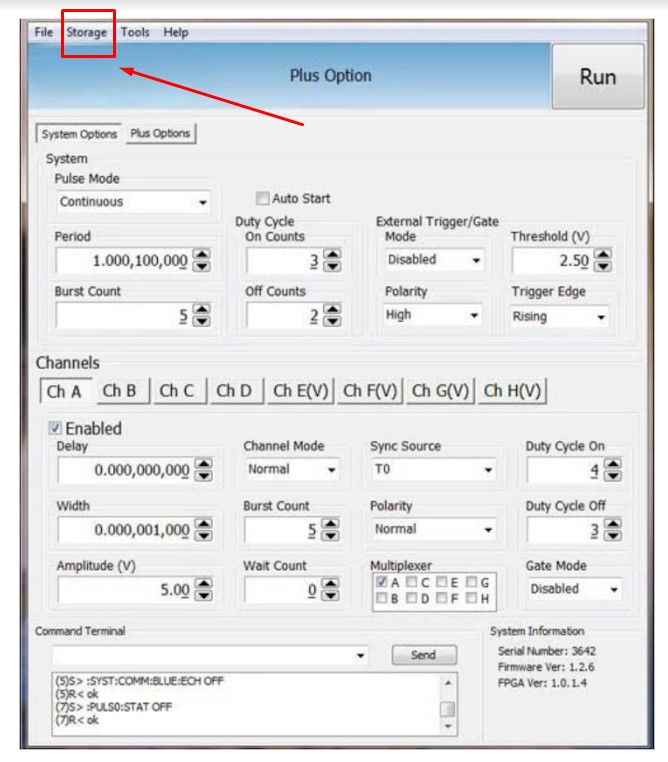
Task: Open the External Trigger/Gate Mode dropdown
Action: click(x=434, y=260)
